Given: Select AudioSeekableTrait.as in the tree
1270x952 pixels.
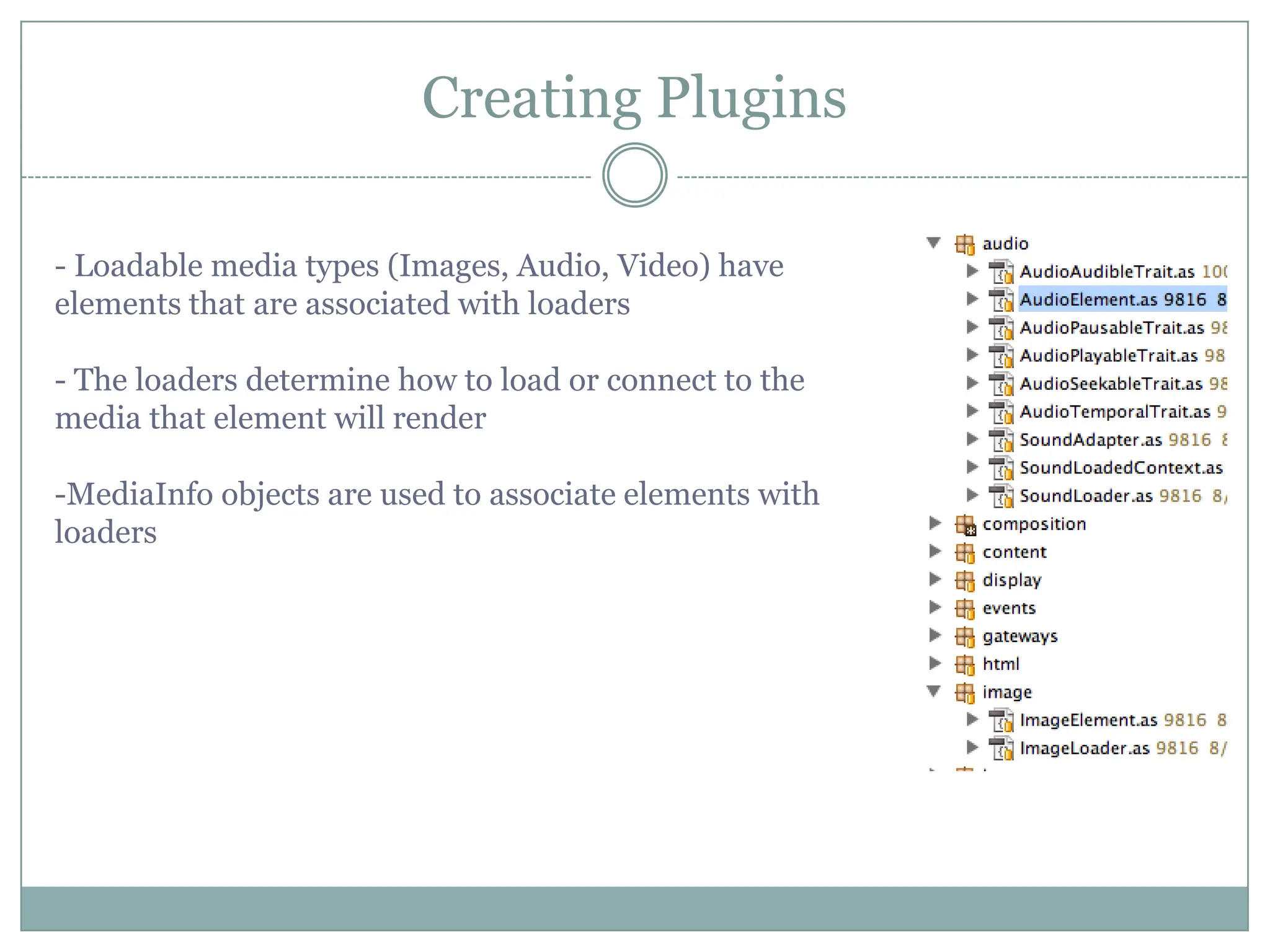Looking at the screenshot, I should [1111, 384].
